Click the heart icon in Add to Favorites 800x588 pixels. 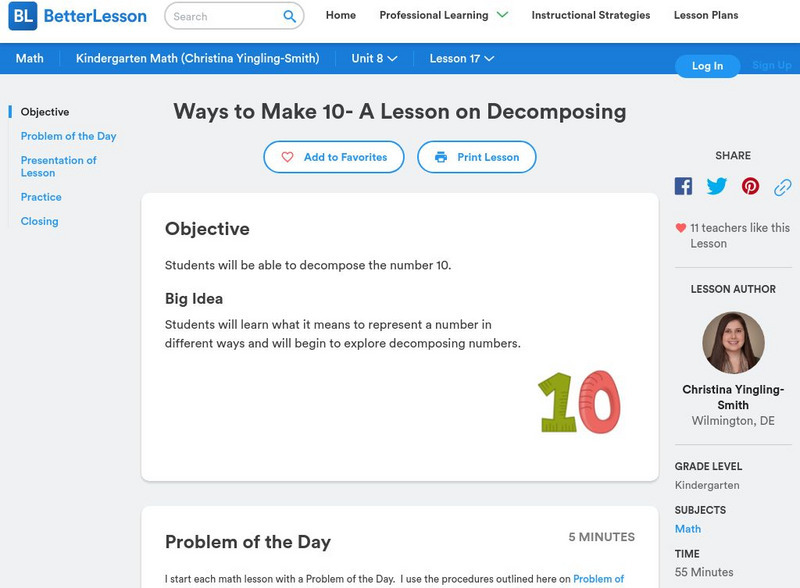coord(287,157)
